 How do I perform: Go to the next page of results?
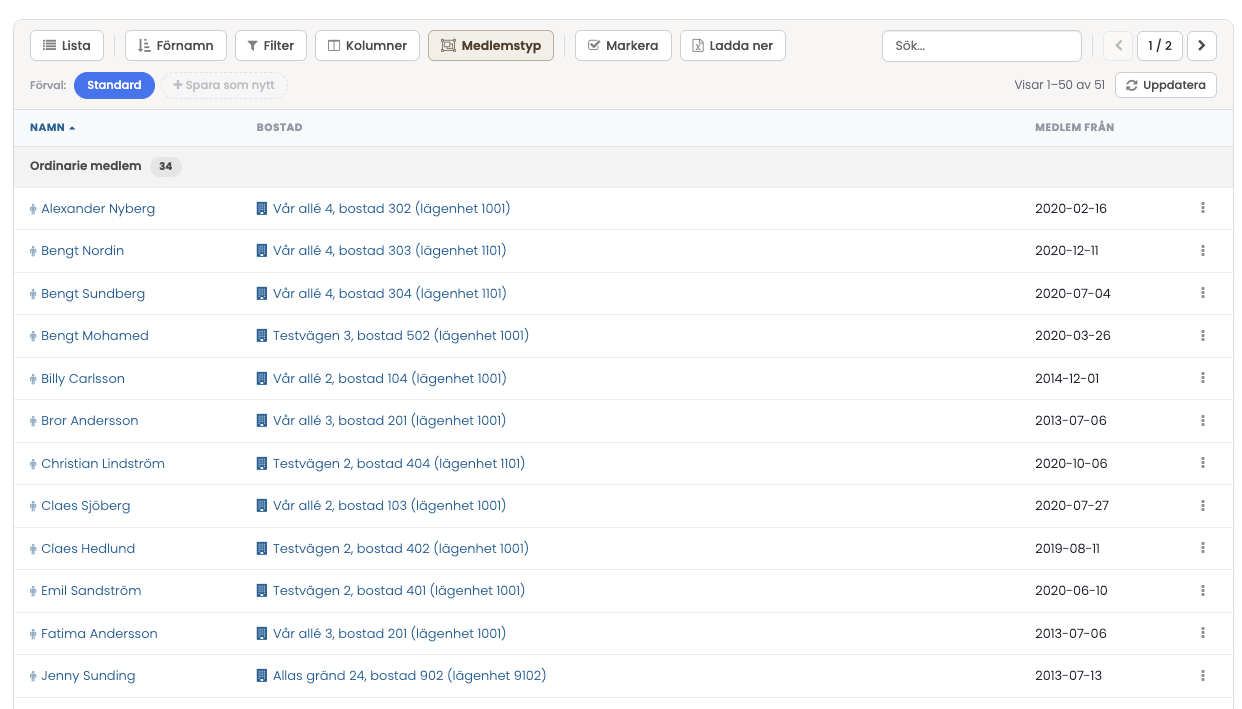[x=1201, y=46]
